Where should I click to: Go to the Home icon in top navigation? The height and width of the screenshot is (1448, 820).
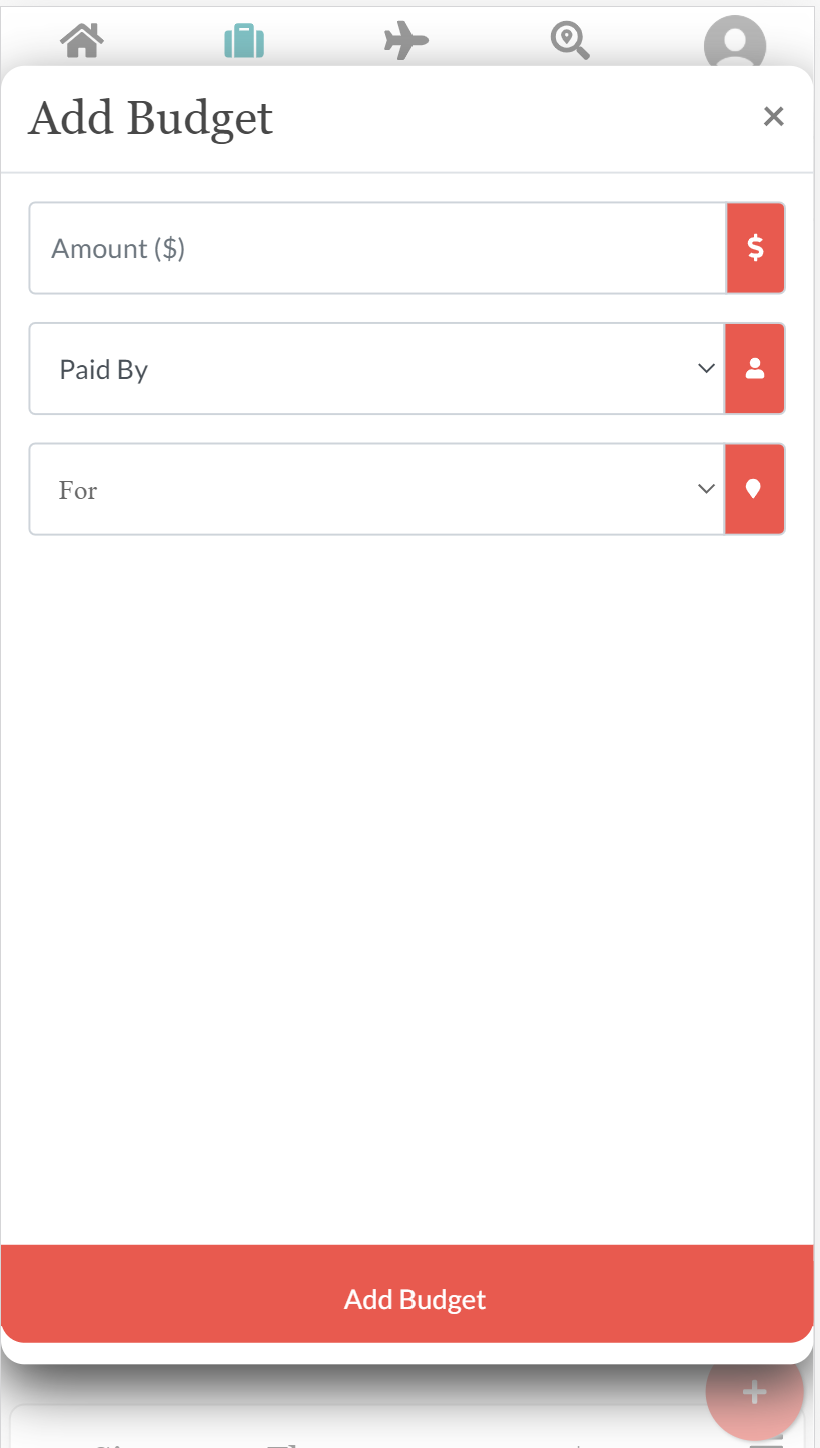[x=82, y=41]
